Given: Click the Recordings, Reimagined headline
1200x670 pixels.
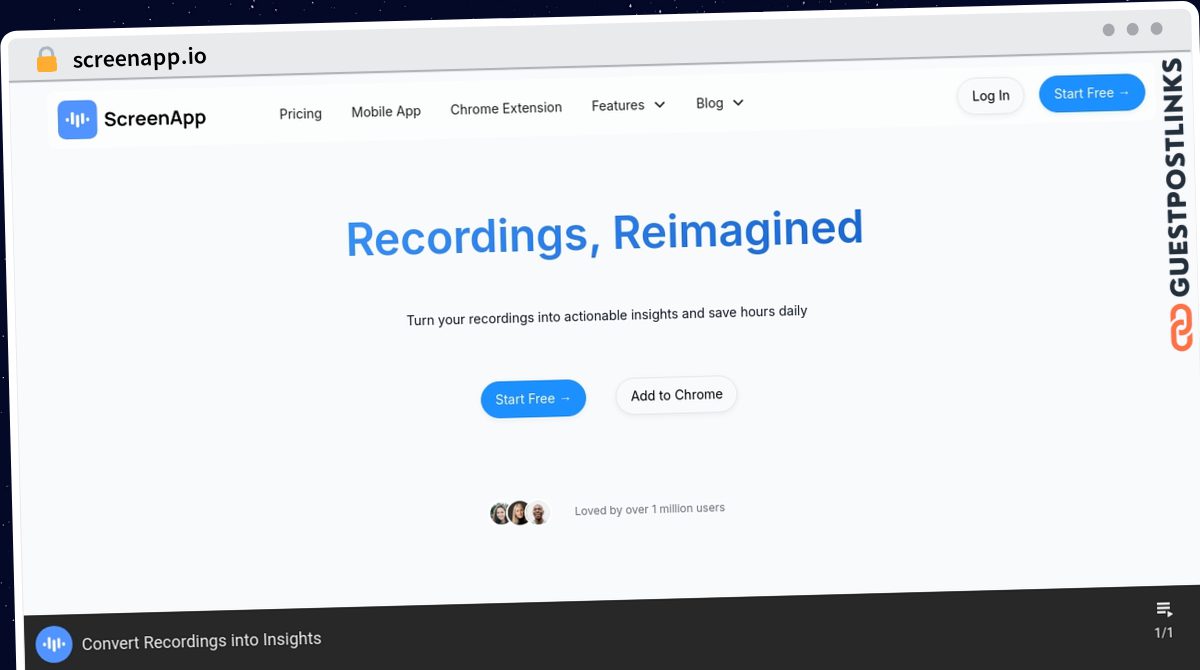Looking at the screenshot, I should [x=604, y=235].
